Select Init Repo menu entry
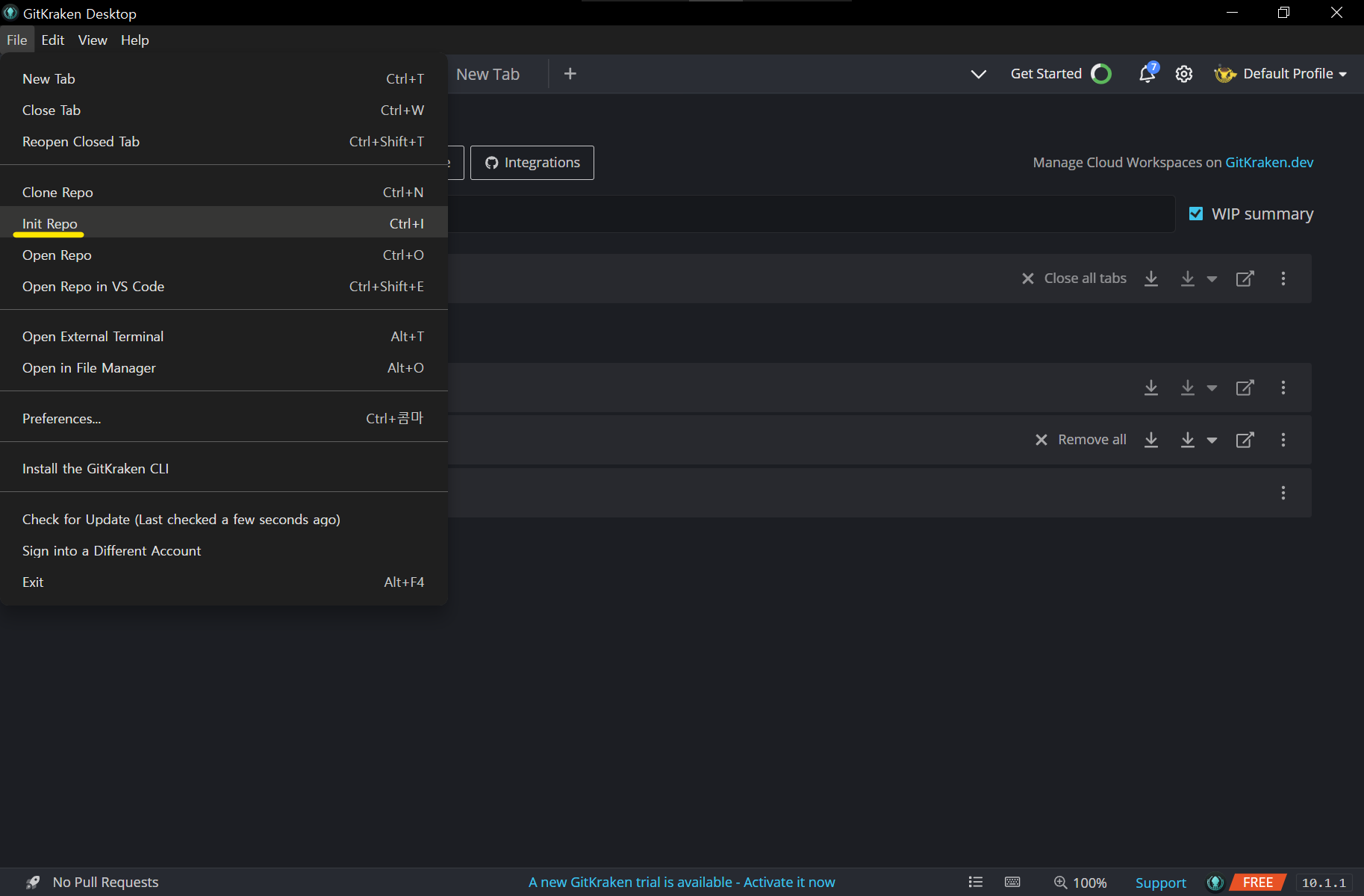The image size is (1364, 896). click(224, 223)
